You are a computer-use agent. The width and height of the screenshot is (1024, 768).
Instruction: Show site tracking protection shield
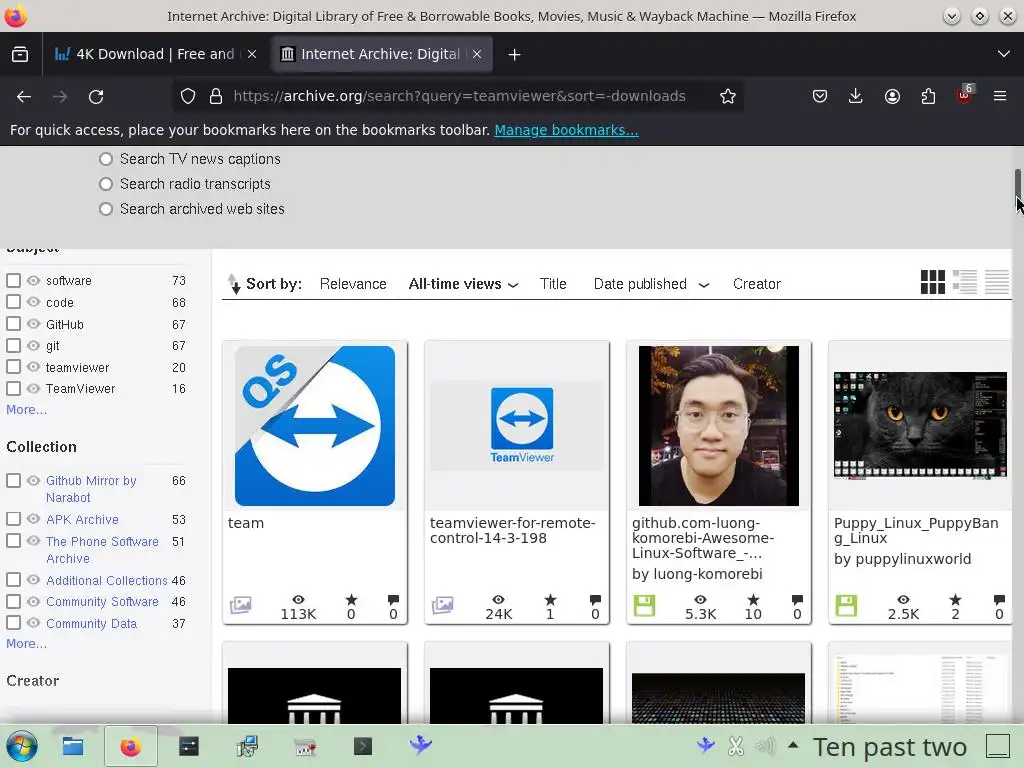[188, 97]
